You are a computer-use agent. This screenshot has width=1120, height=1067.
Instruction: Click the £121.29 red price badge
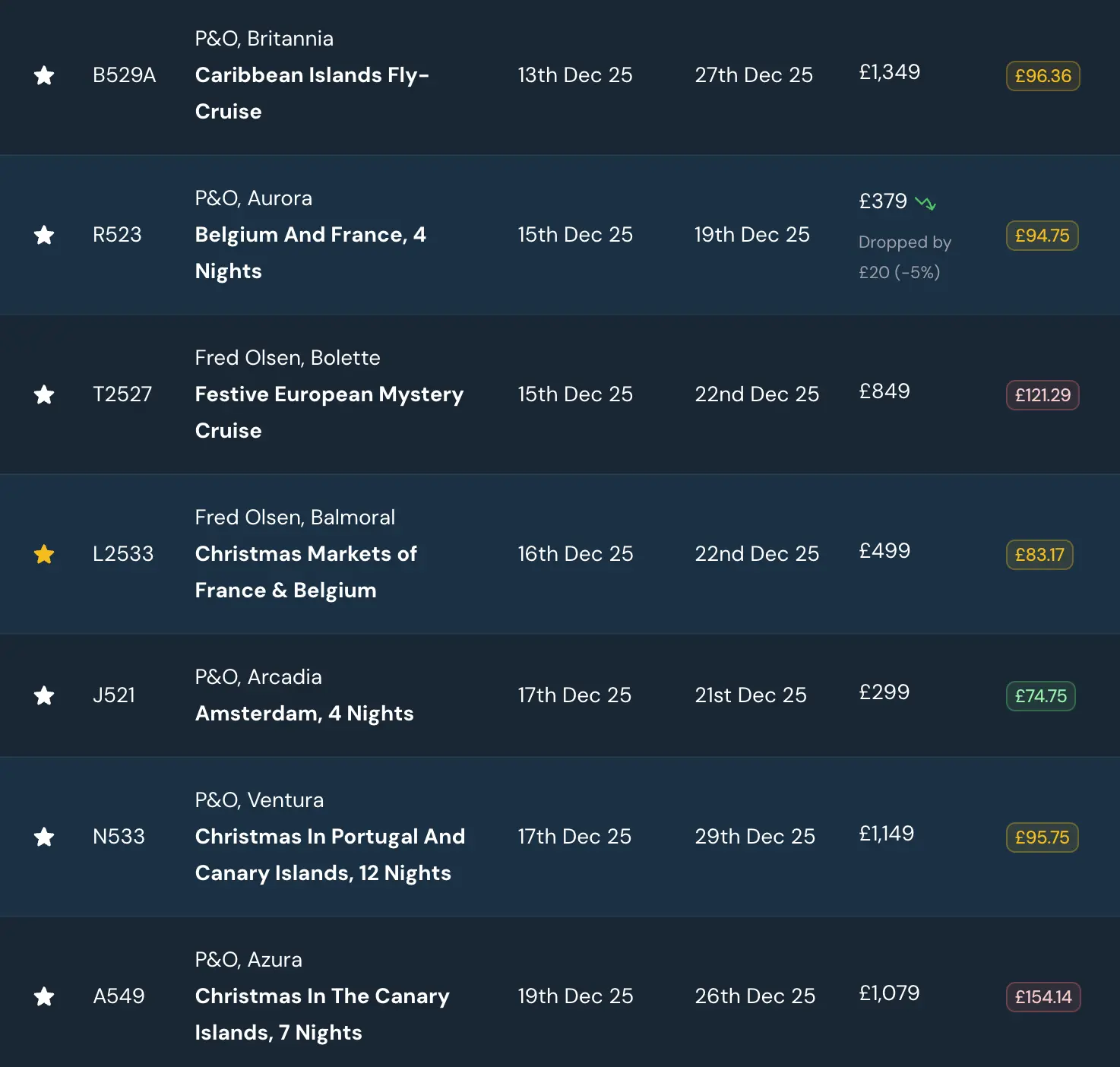tap(1042, 395)
